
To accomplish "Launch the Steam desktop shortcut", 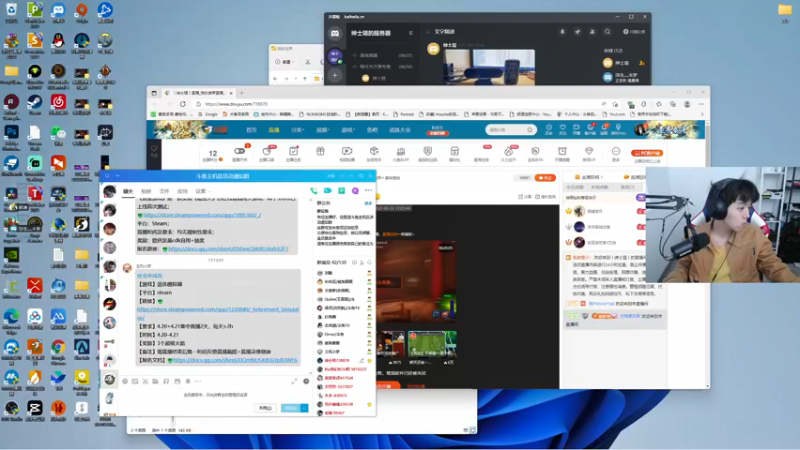I will click(35, 102).
